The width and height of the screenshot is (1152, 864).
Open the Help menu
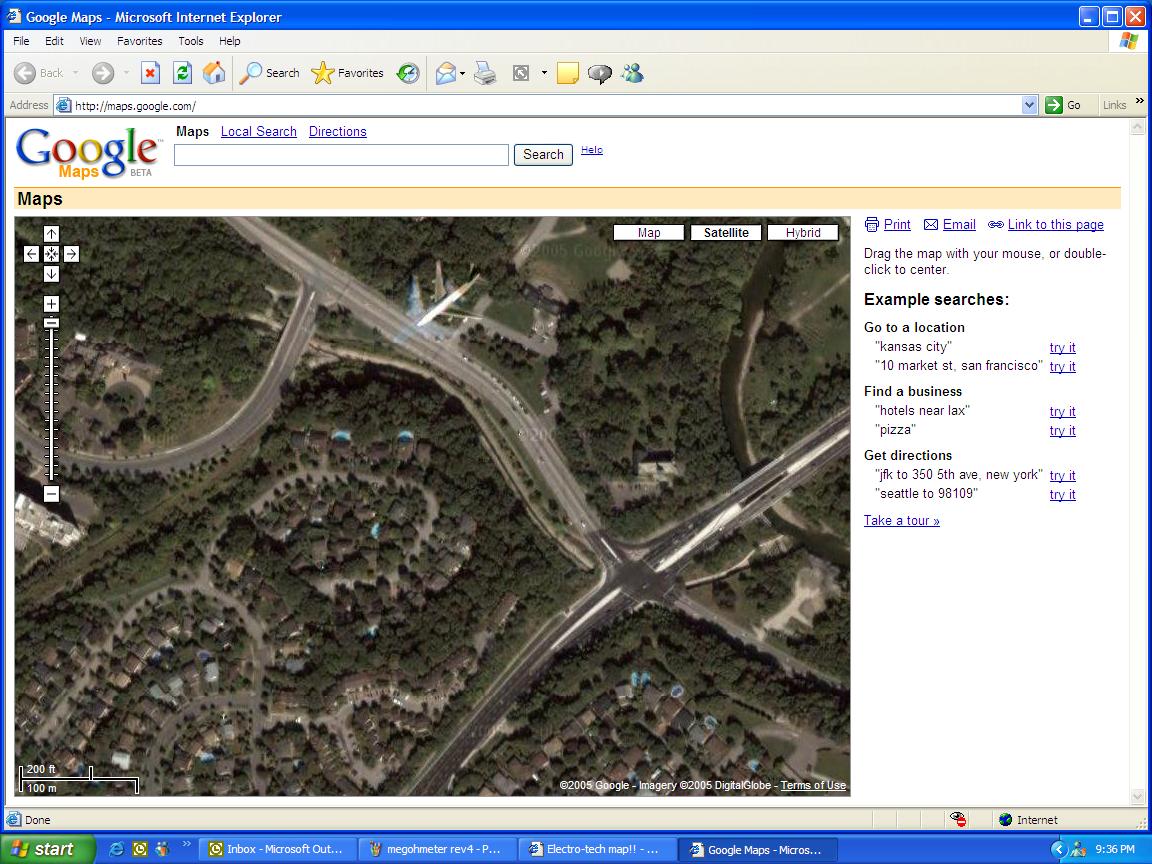[229, 41]
